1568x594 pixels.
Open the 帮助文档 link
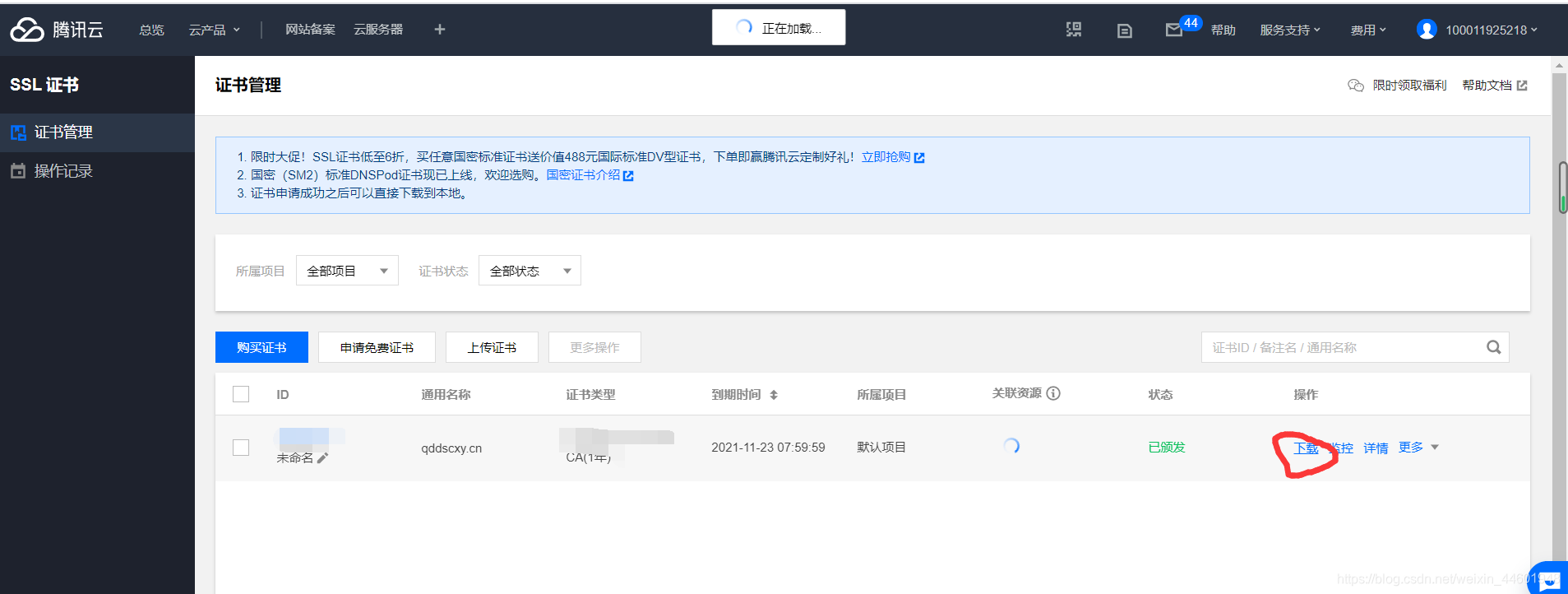[1487, 86]
